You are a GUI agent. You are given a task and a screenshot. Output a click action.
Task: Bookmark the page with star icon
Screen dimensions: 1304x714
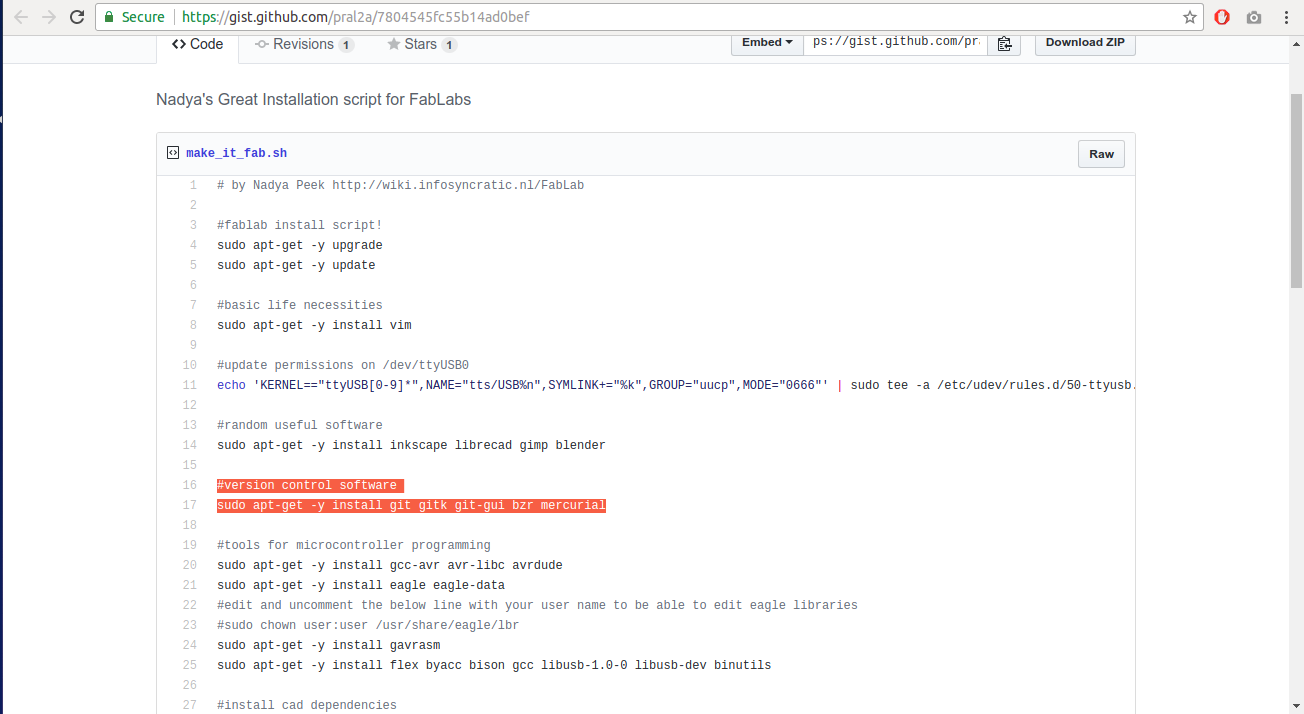coord(1189,17)
